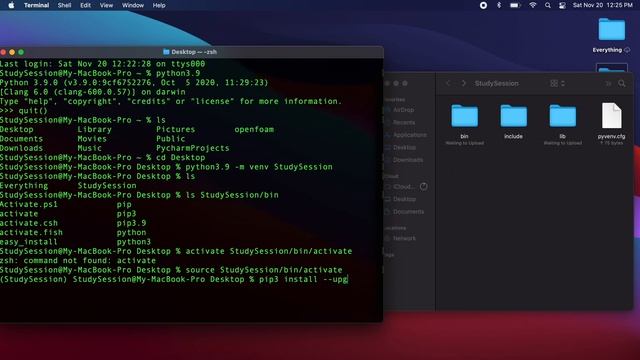Click the date and time display
The image size is (640, 360).
click(x=602, y=5)
